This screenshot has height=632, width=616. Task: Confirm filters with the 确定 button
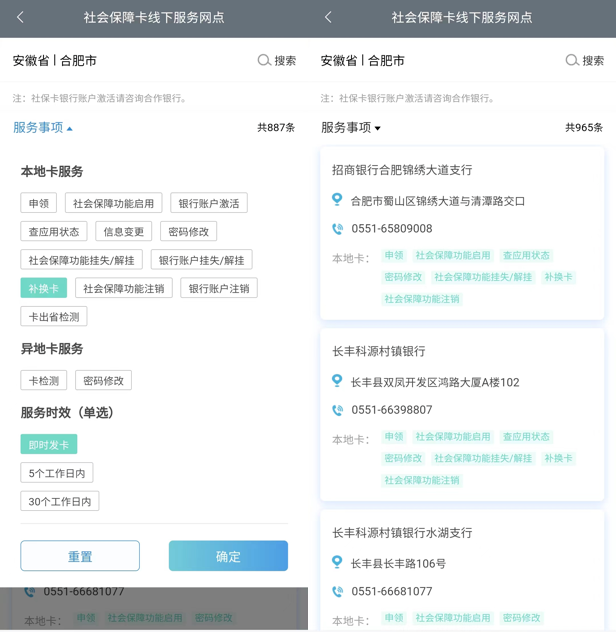tap(228, 556)
